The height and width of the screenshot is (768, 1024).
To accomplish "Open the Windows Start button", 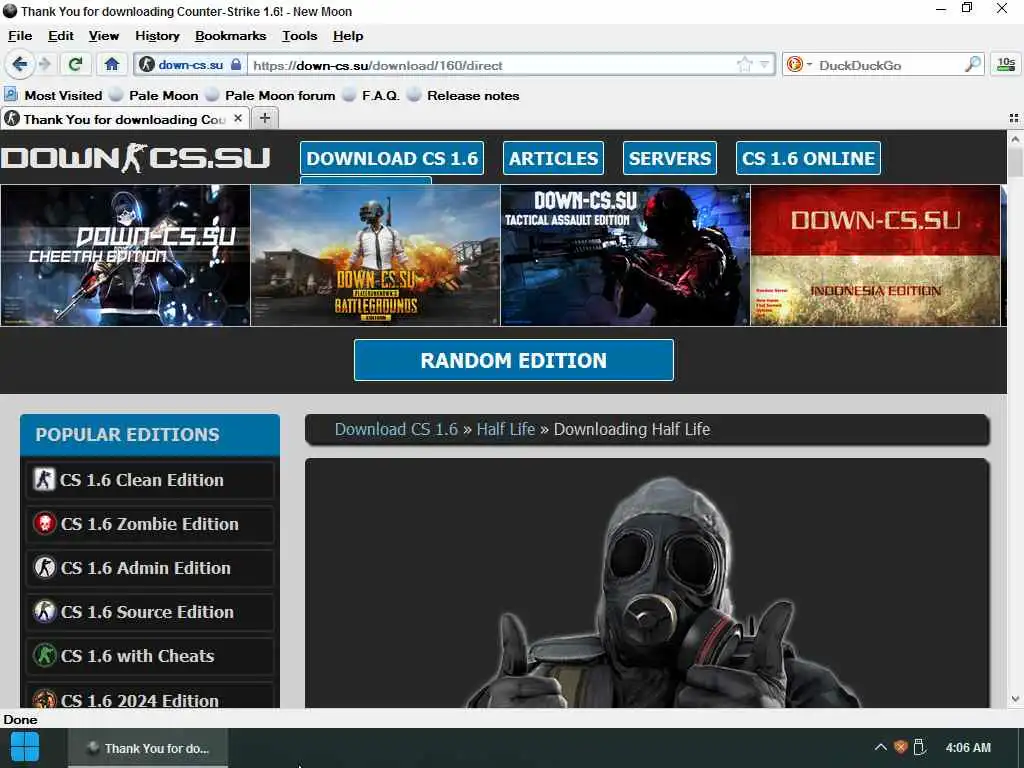I will click(x=25, y=748).
